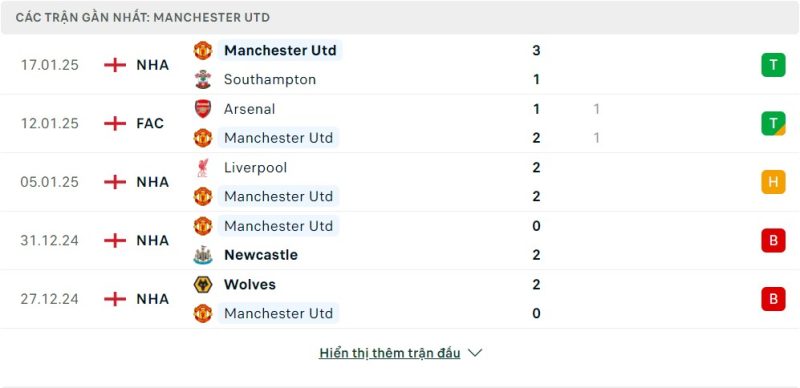This screenshot has width=800, height=388.
Task: Click the Arsenal club crest icon
Action: point(203,109)
